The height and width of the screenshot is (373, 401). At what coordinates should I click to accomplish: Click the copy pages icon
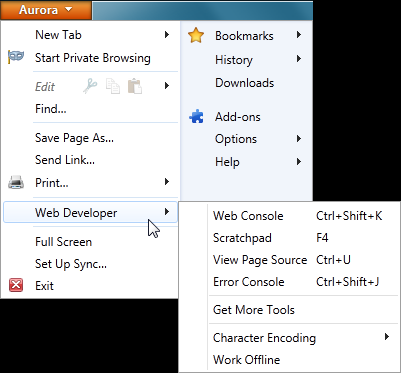[x=113, y=86]
